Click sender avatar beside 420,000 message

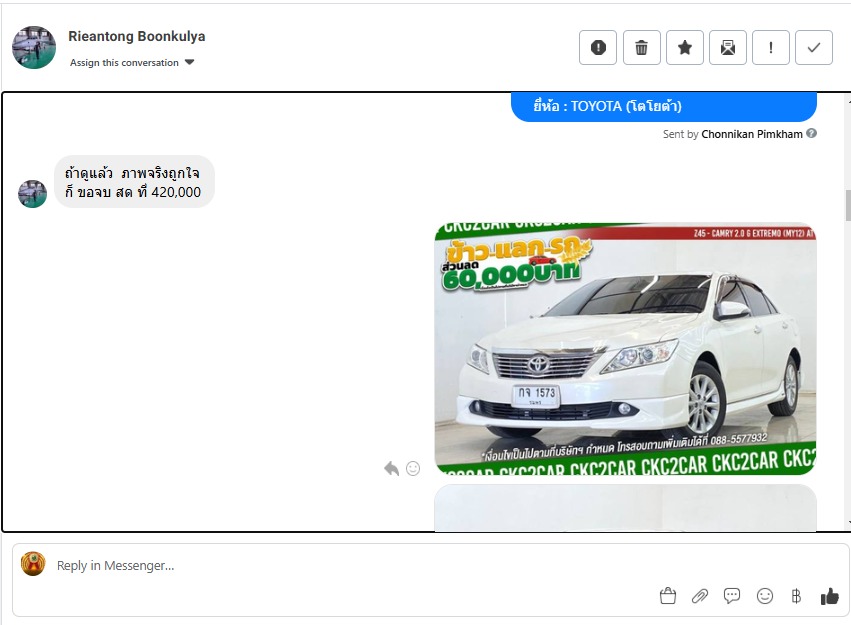33,194
